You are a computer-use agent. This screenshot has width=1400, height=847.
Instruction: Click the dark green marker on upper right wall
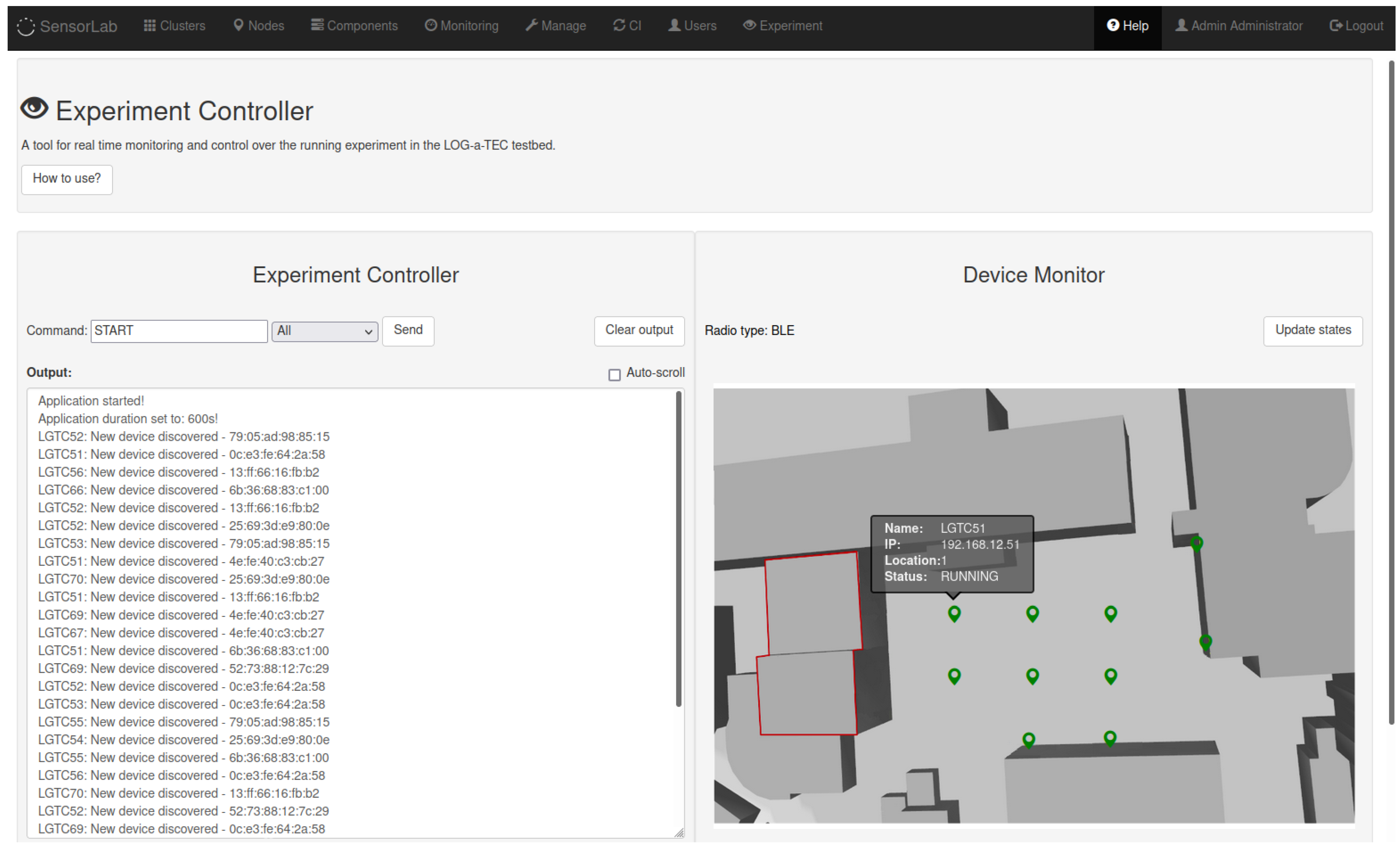1197,543
